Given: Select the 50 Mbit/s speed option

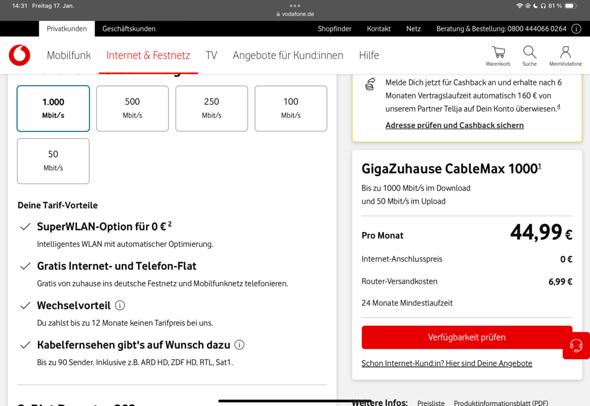Looking at the screenshot, I should pyautogui.click(x=53, y=161).
